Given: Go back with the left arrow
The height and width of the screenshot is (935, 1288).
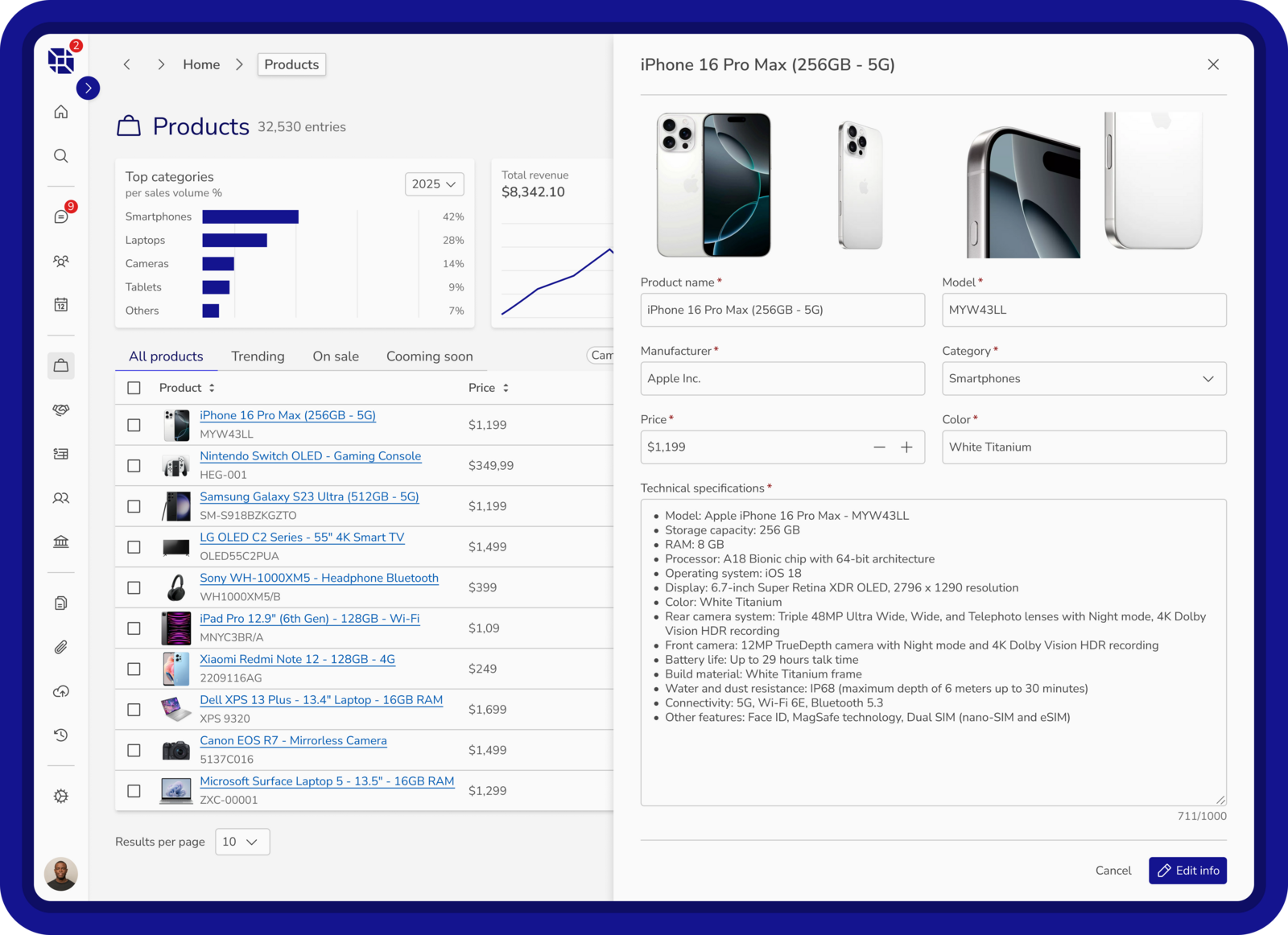Looking at the screenshot, I should point(127,64).
